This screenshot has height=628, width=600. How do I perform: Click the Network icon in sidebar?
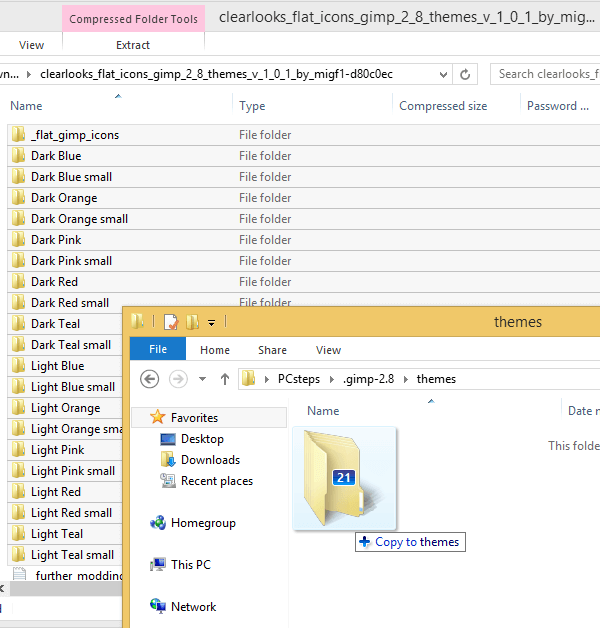click(x=158, y=606)
